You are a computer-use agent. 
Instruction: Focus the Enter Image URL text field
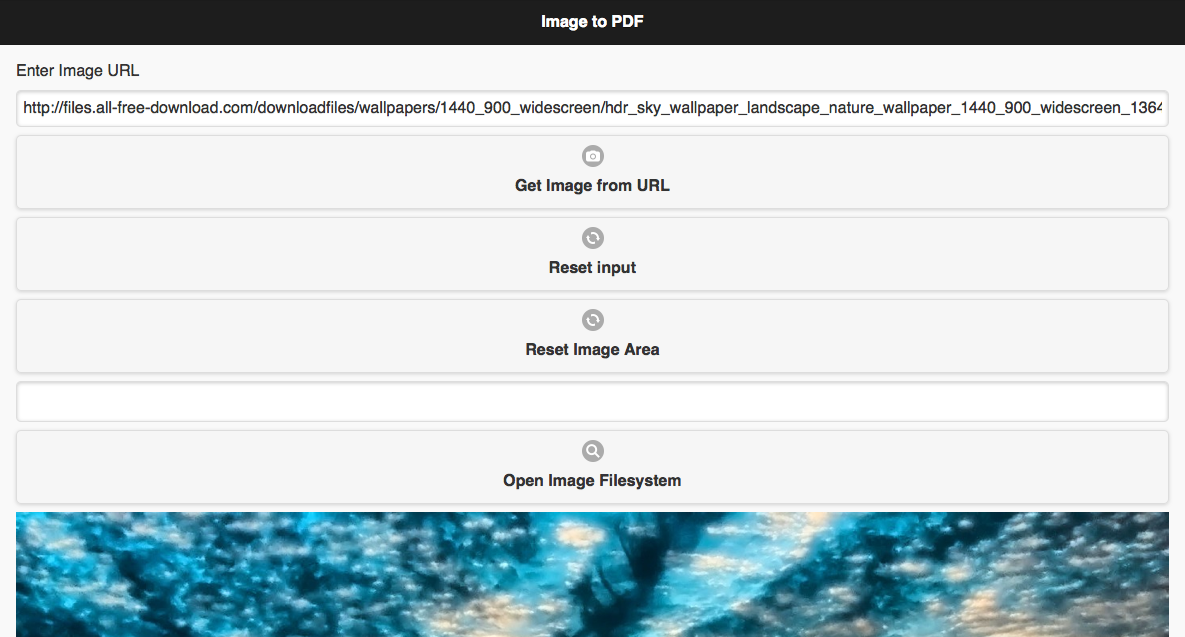pos(592,108)
